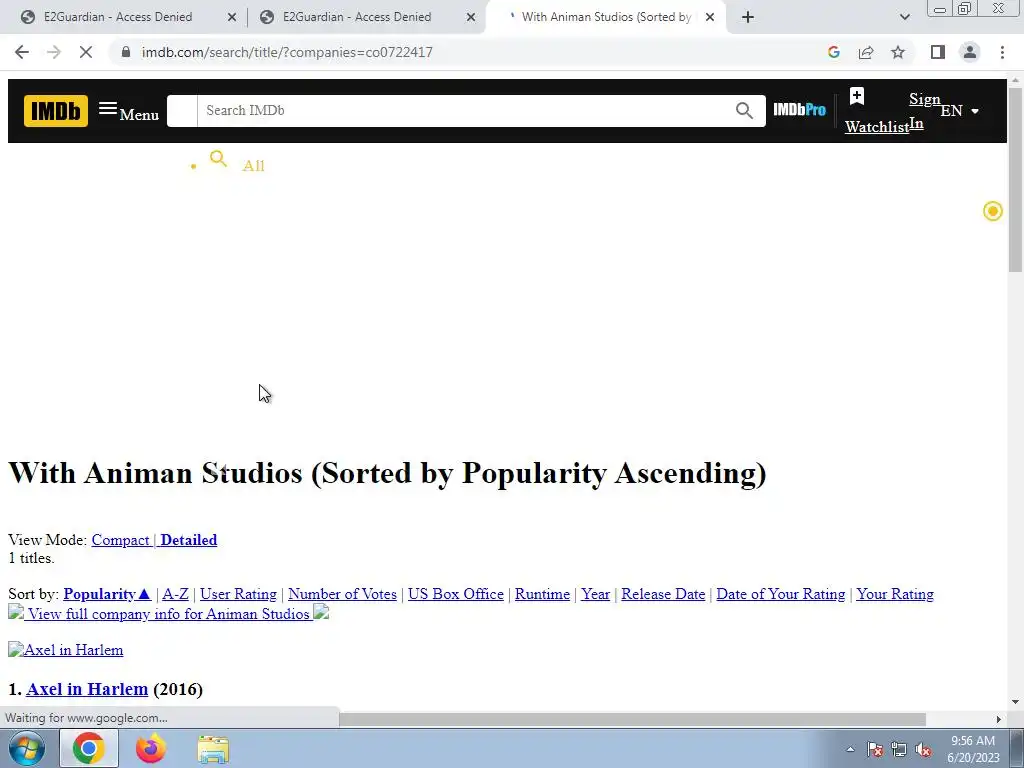The height and width of the screenshot is (768, 1024).
Task: Click network tray icon
Action: pyautogui.click(x=899, y=750)
